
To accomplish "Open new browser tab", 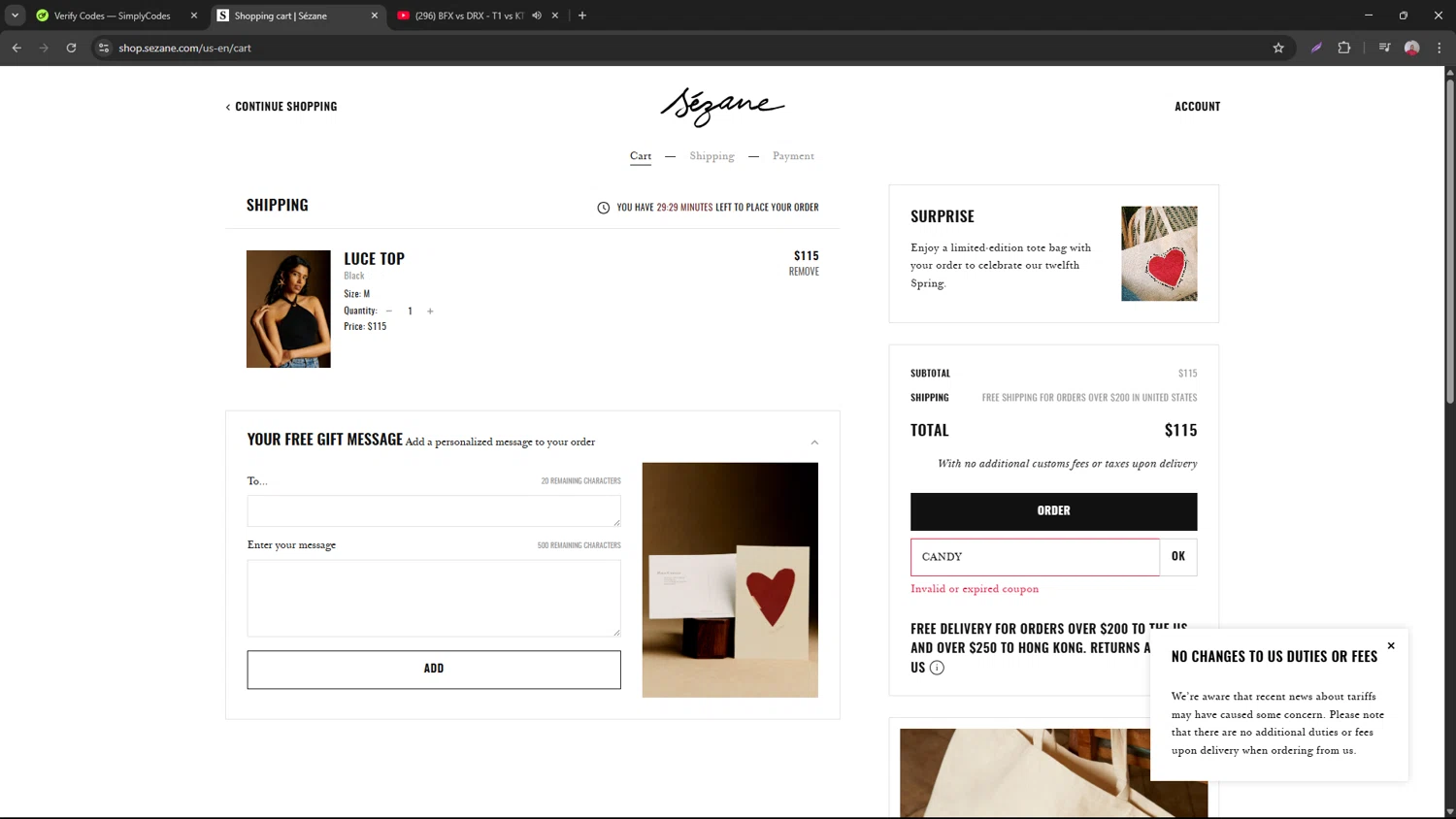I will [x=582, y=16].
